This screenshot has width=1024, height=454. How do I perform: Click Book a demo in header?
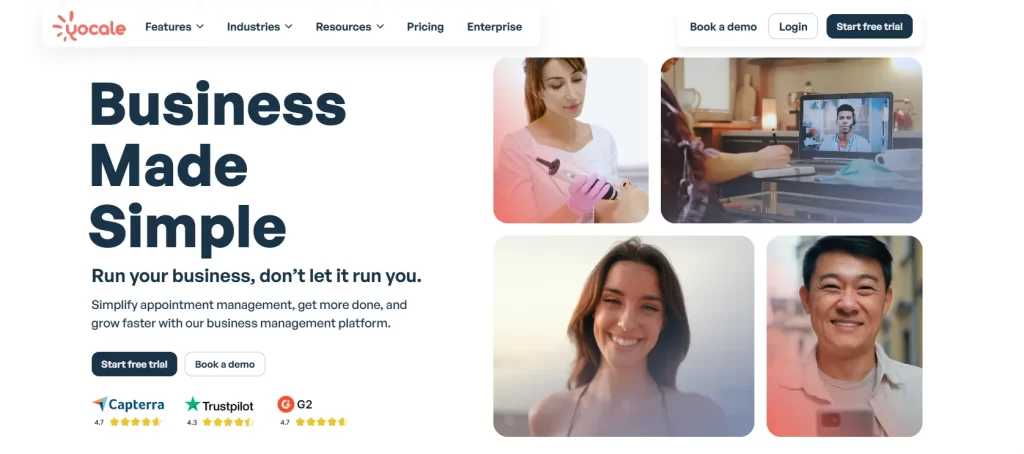[x=723, y=27]
